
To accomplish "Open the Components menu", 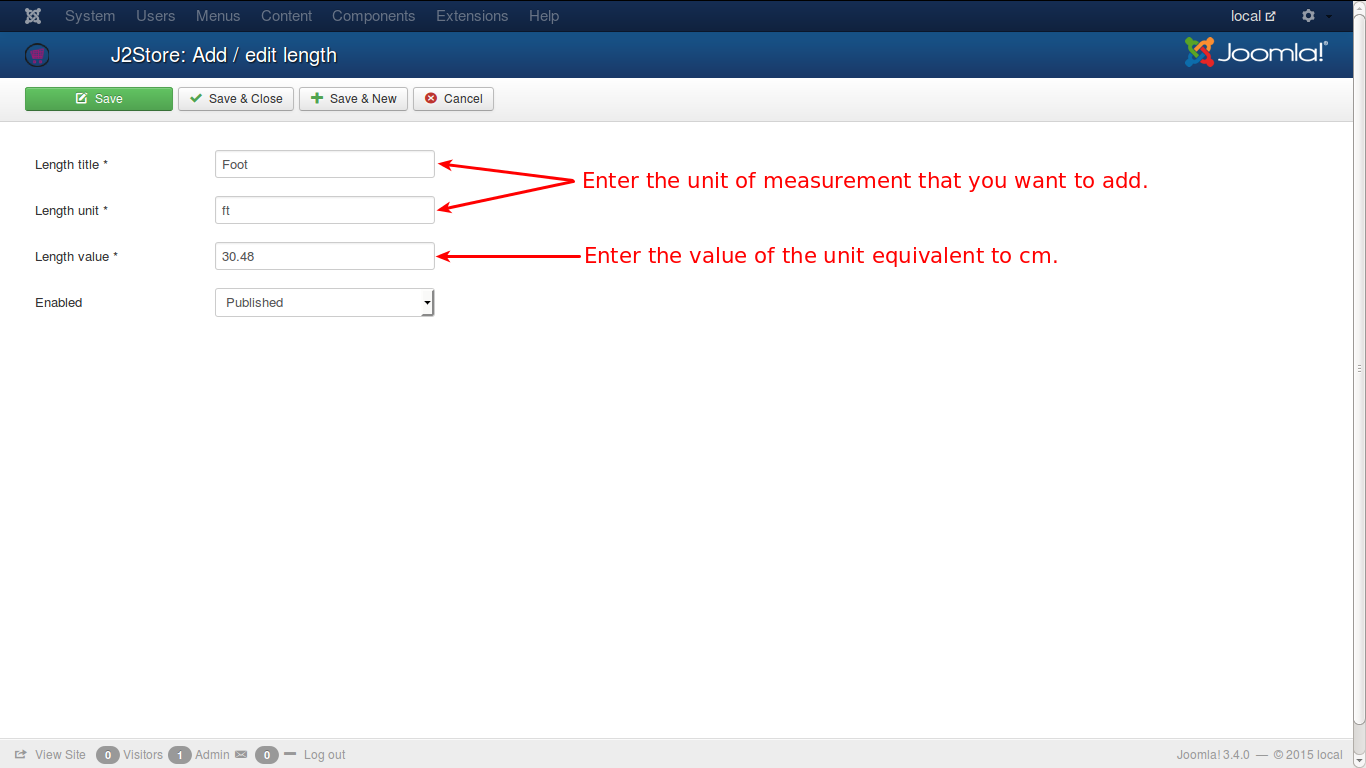I will (373, 16).
